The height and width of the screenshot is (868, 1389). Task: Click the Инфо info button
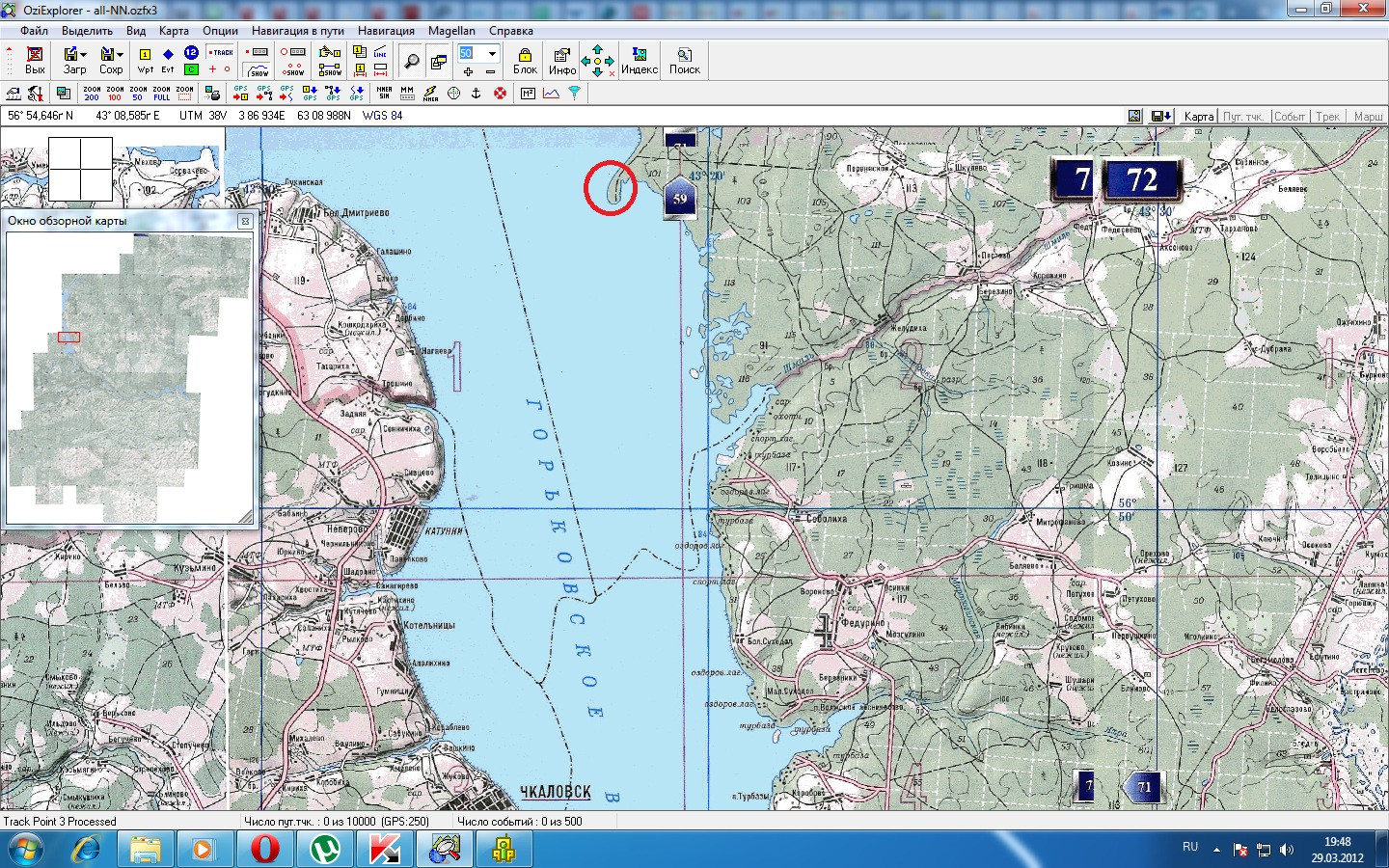tap(562, 60)
